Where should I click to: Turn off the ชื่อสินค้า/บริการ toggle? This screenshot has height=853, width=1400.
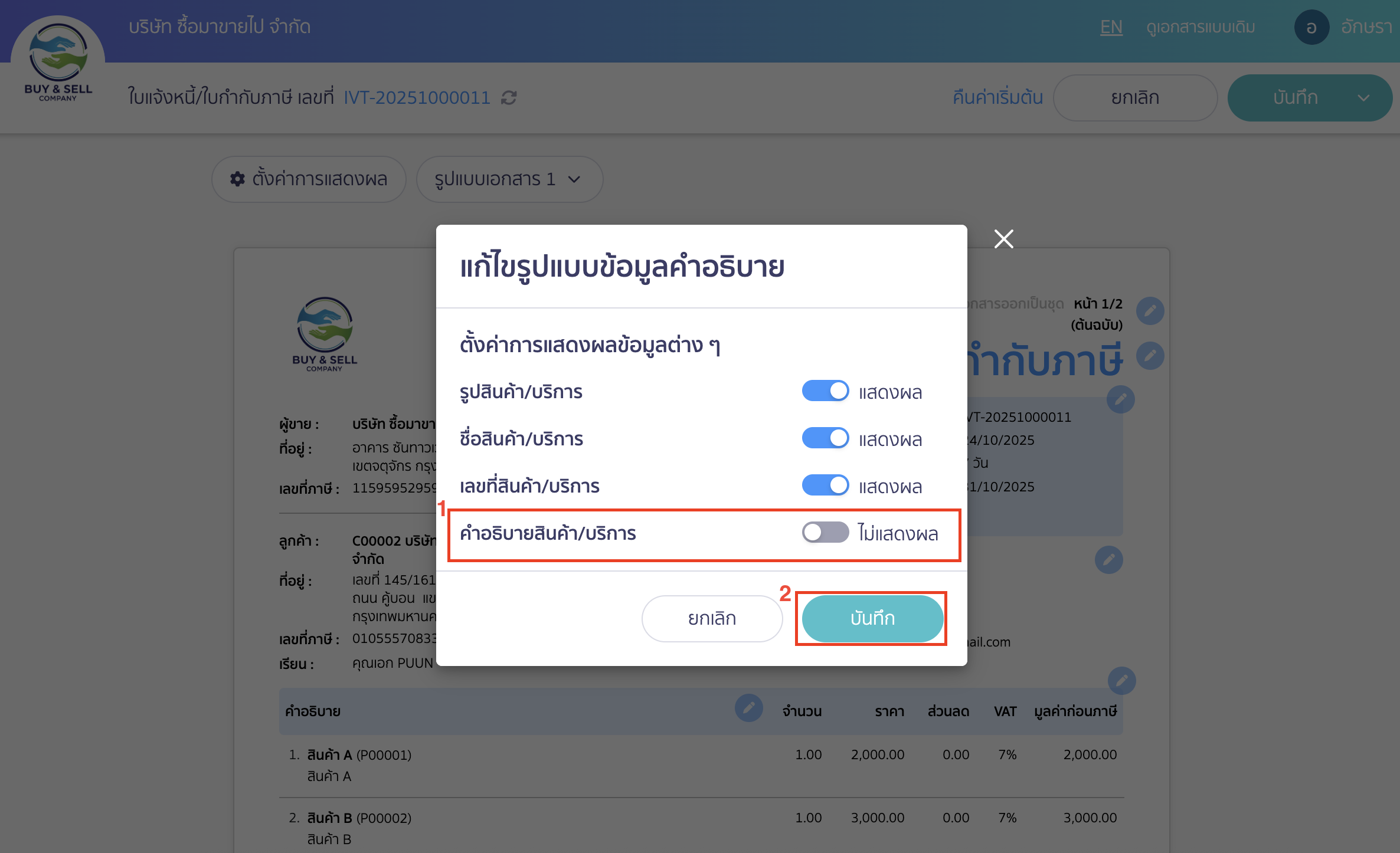pos(825,438)
